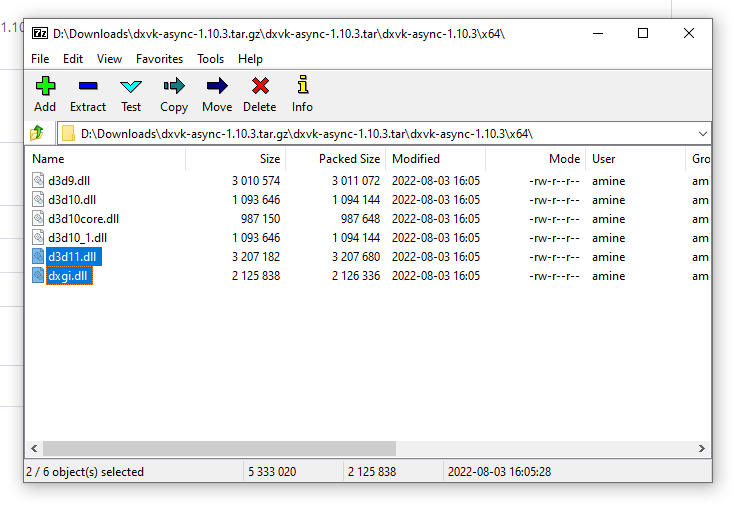
Task: Select the d3d10core.dll file
Action: pos(83,219)
